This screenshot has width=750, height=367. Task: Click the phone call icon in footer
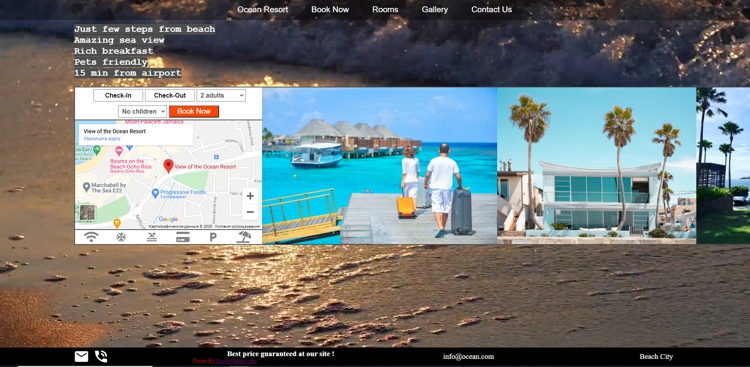(x=101, y=356)
